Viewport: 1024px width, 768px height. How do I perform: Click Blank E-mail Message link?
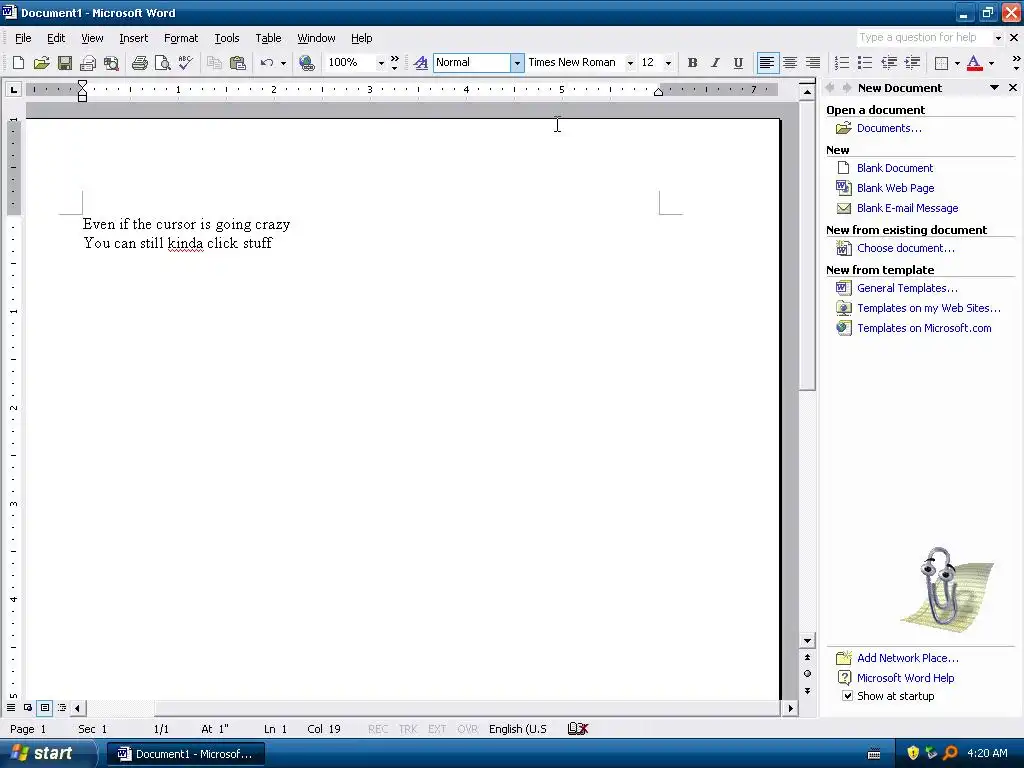point(907,208)
